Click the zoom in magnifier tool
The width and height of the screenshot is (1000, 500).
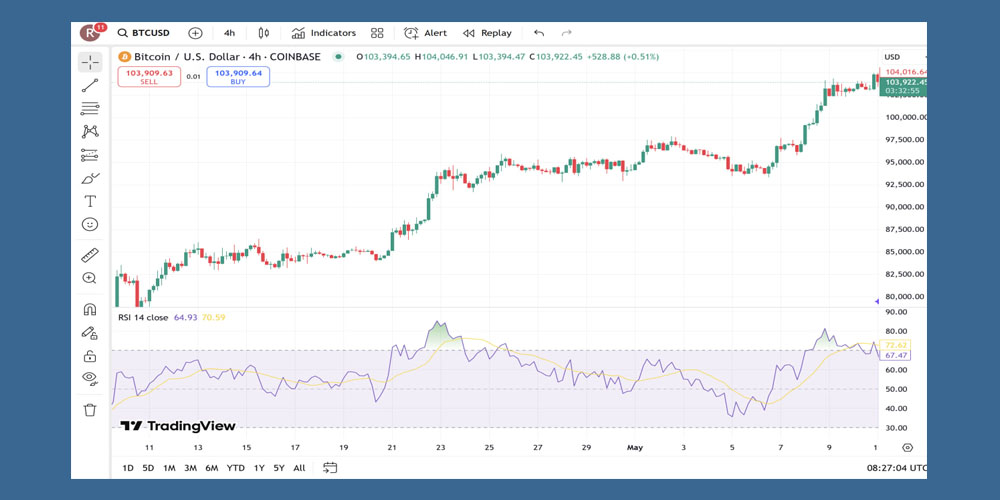pyautogui.click(x=90, y=278)
